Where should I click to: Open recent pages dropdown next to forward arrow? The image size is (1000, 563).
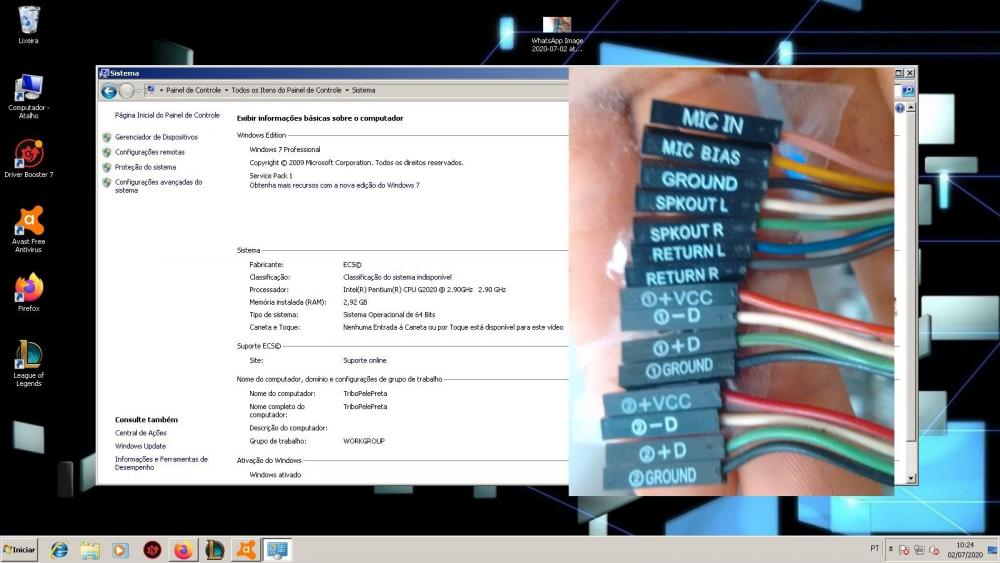tap(138, 91)
